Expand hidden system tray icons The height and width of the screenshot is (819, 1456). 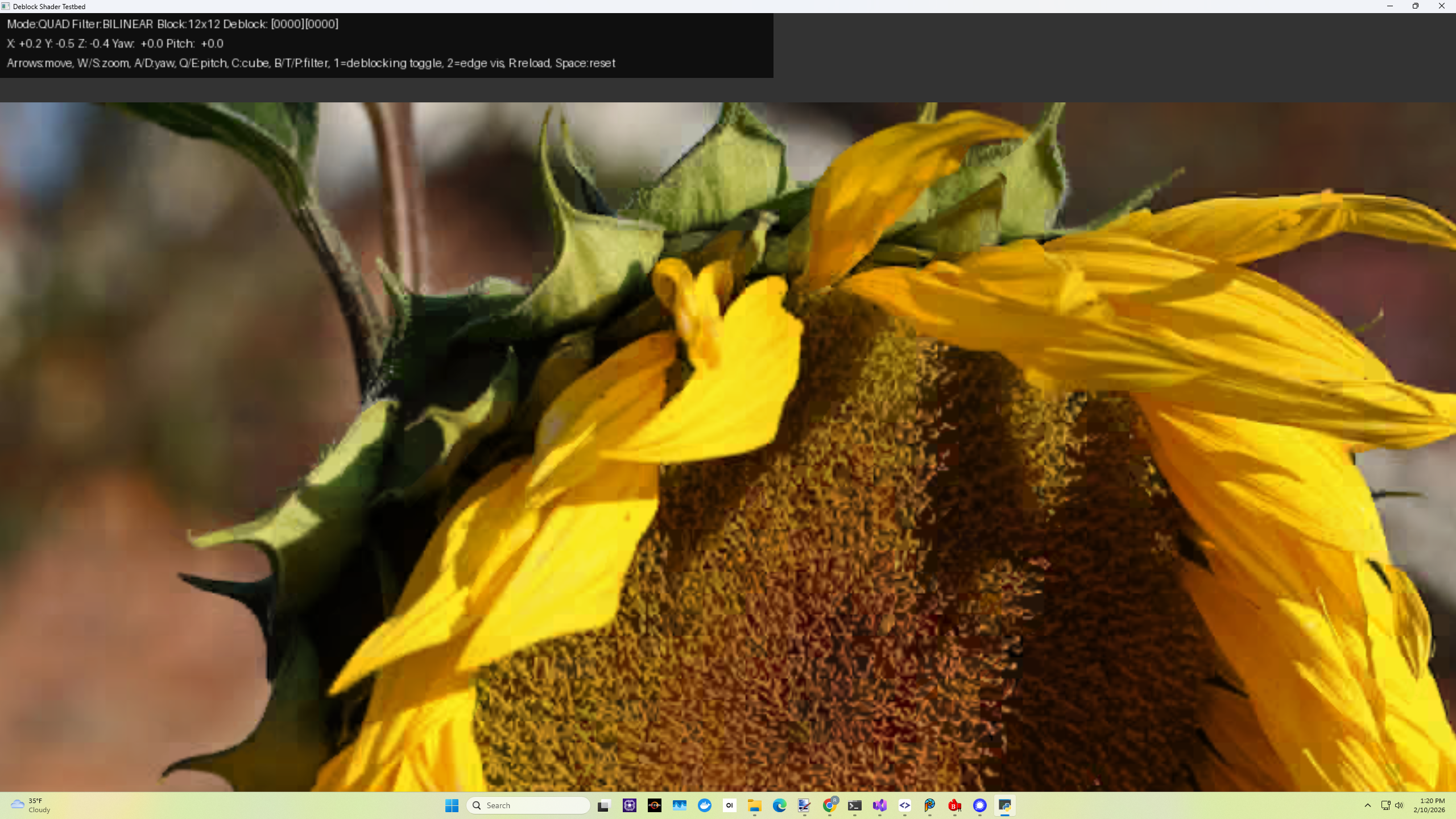[x=1368, y=805]
